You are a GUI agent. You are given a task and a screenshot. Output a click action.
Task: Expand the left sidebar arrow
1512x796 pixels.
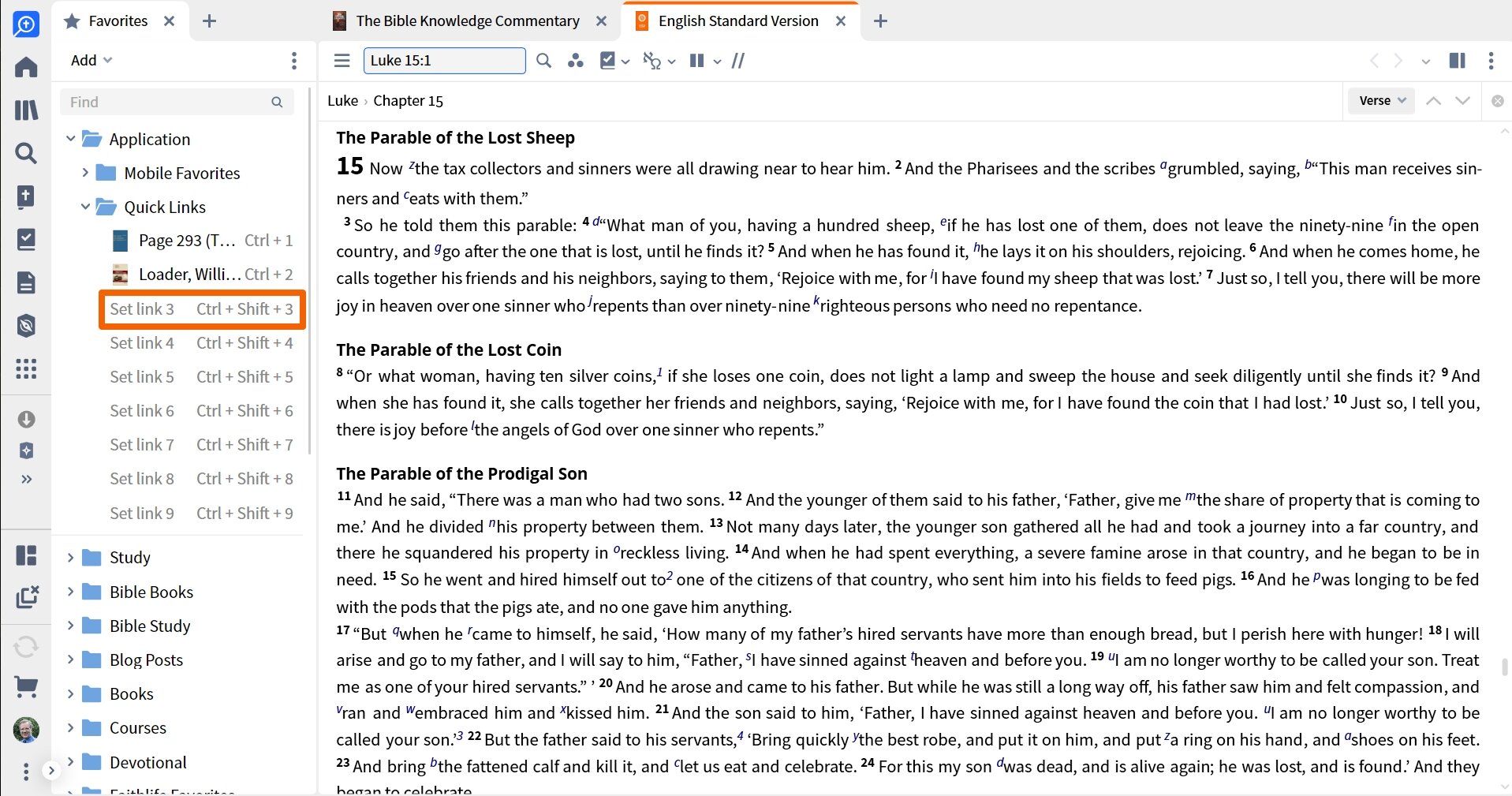(x=51, y=771)
